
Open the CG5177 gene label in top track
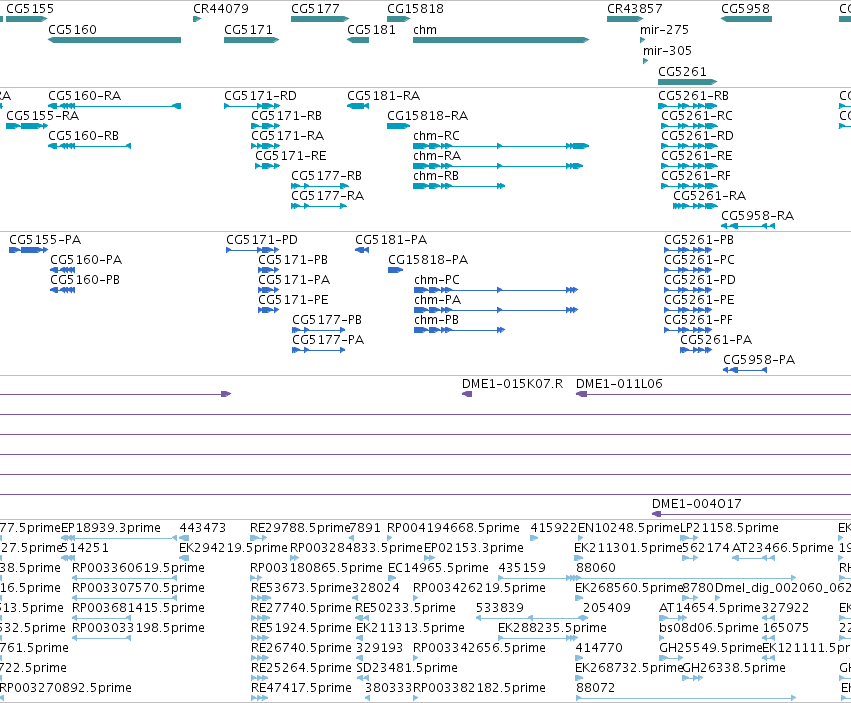315,9
